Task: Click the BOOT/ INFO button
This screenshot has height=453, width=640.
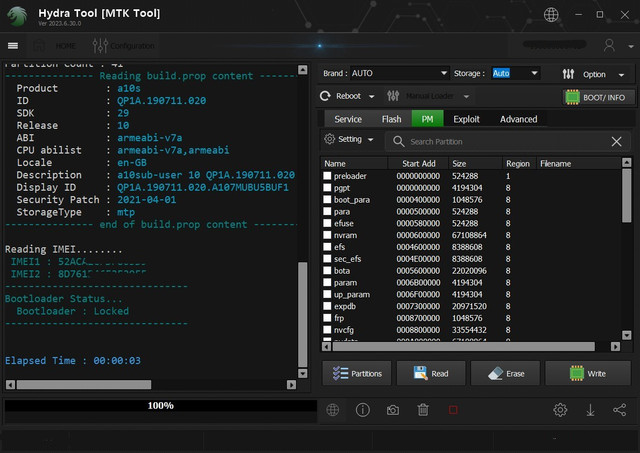Action: pos(599,98)
